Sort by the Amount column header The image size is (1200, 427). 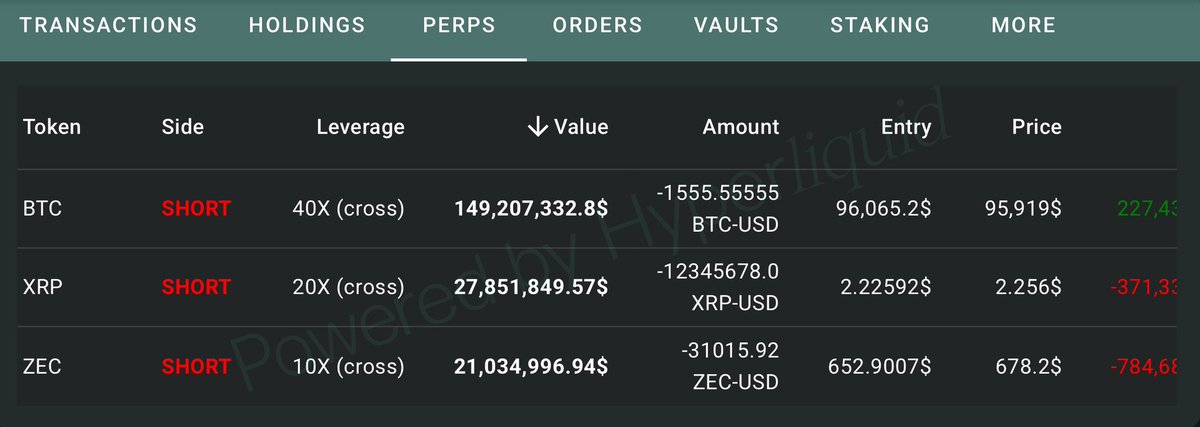740,127
